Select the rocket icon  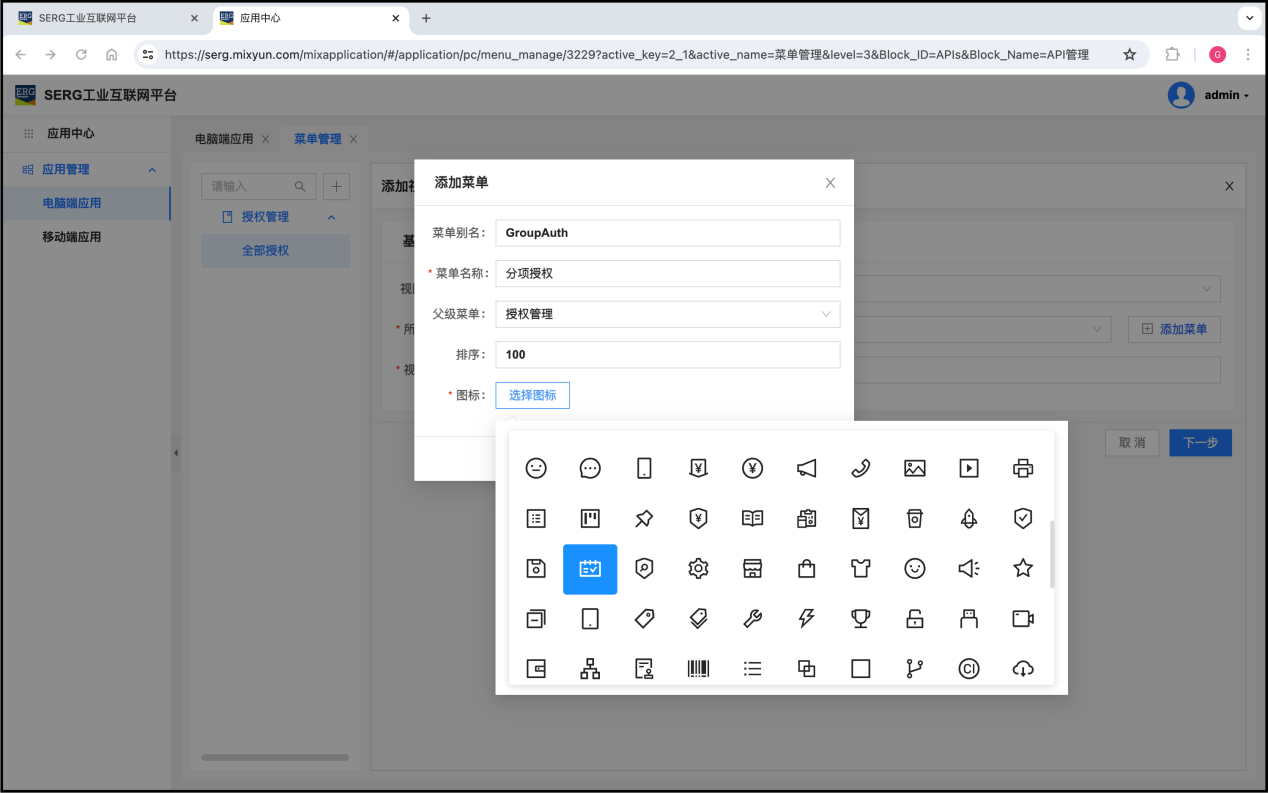pyautogui.click(x=968, y=518)
